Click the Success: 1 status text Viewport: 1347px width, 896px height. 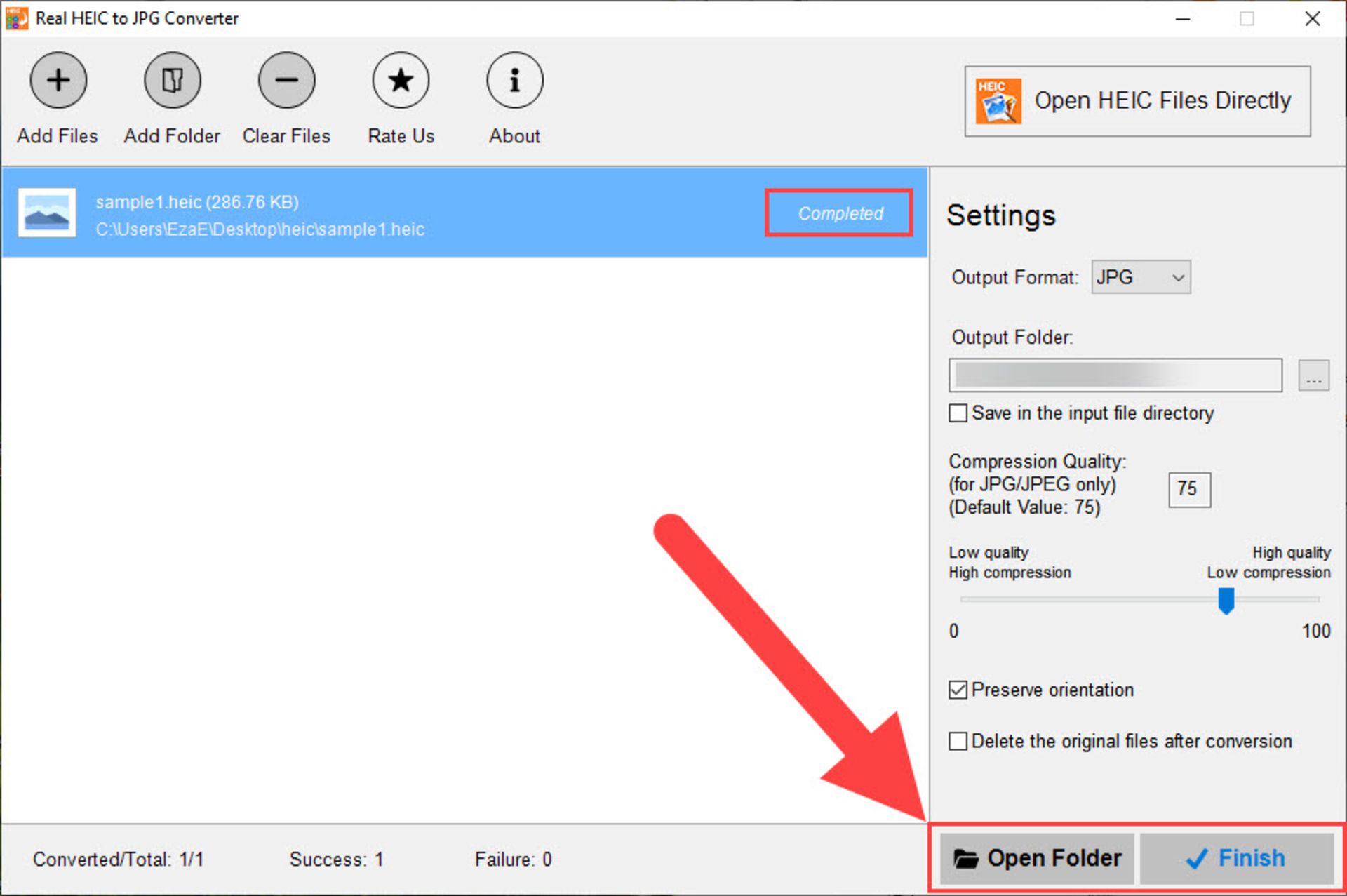click(x=336, y=859)
